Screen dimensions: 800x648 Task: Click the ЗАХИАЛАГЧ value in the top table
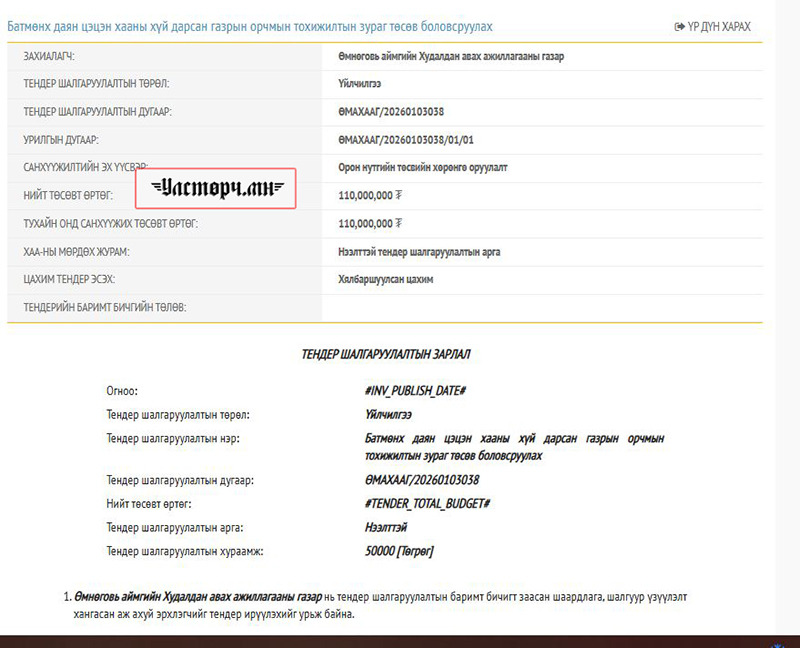(451, 56)
